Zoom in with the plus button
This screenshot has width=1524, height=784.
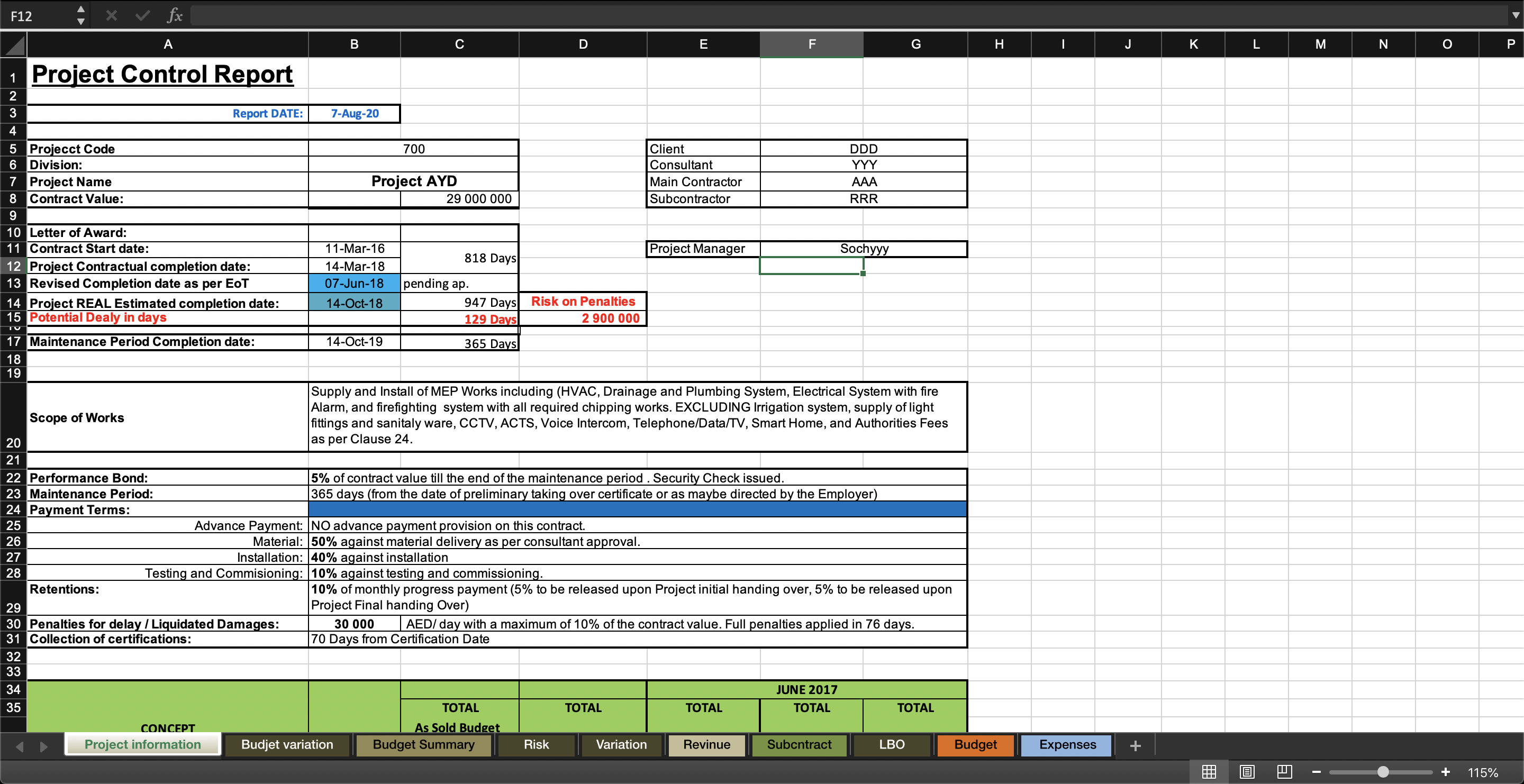[x=1445, y=772]
